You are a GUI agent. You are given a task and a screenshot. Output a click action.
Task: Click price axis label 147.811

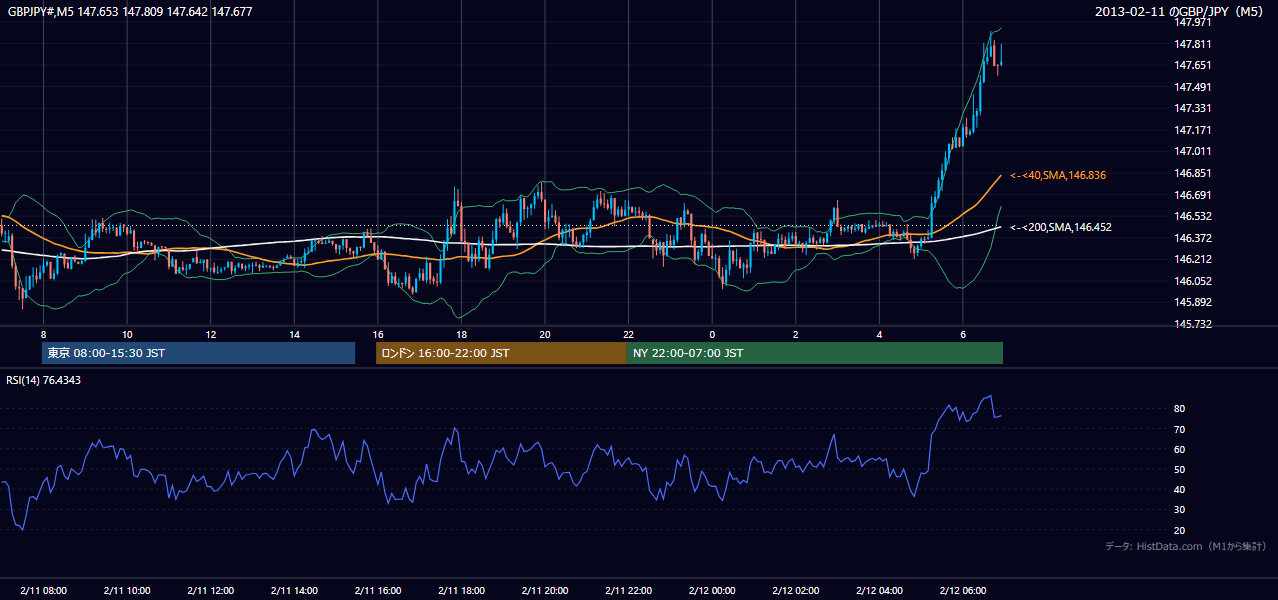tap(1192, 44)
